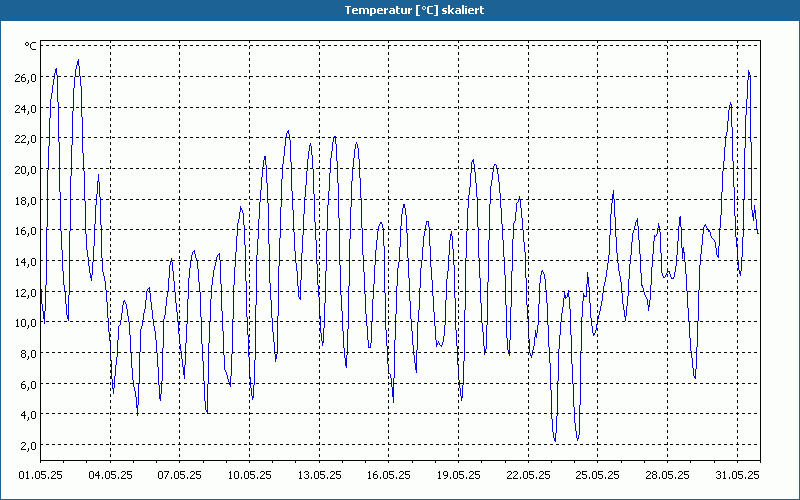Click the 14,0 y-axis label
This screenshot has height=500, width=800.
[26, 261]
